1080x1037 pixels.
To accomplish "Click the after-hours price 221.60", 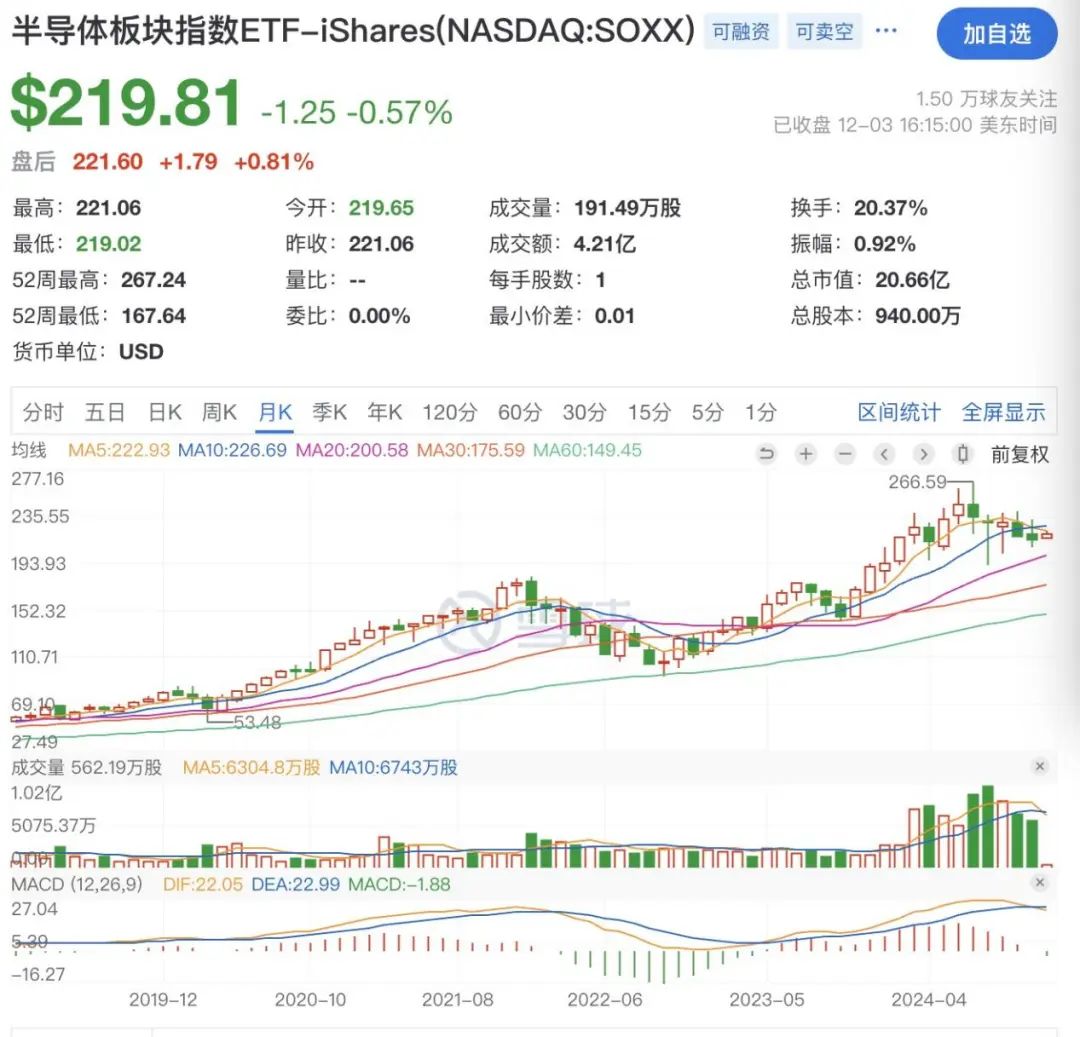I will tap(107, 162).
